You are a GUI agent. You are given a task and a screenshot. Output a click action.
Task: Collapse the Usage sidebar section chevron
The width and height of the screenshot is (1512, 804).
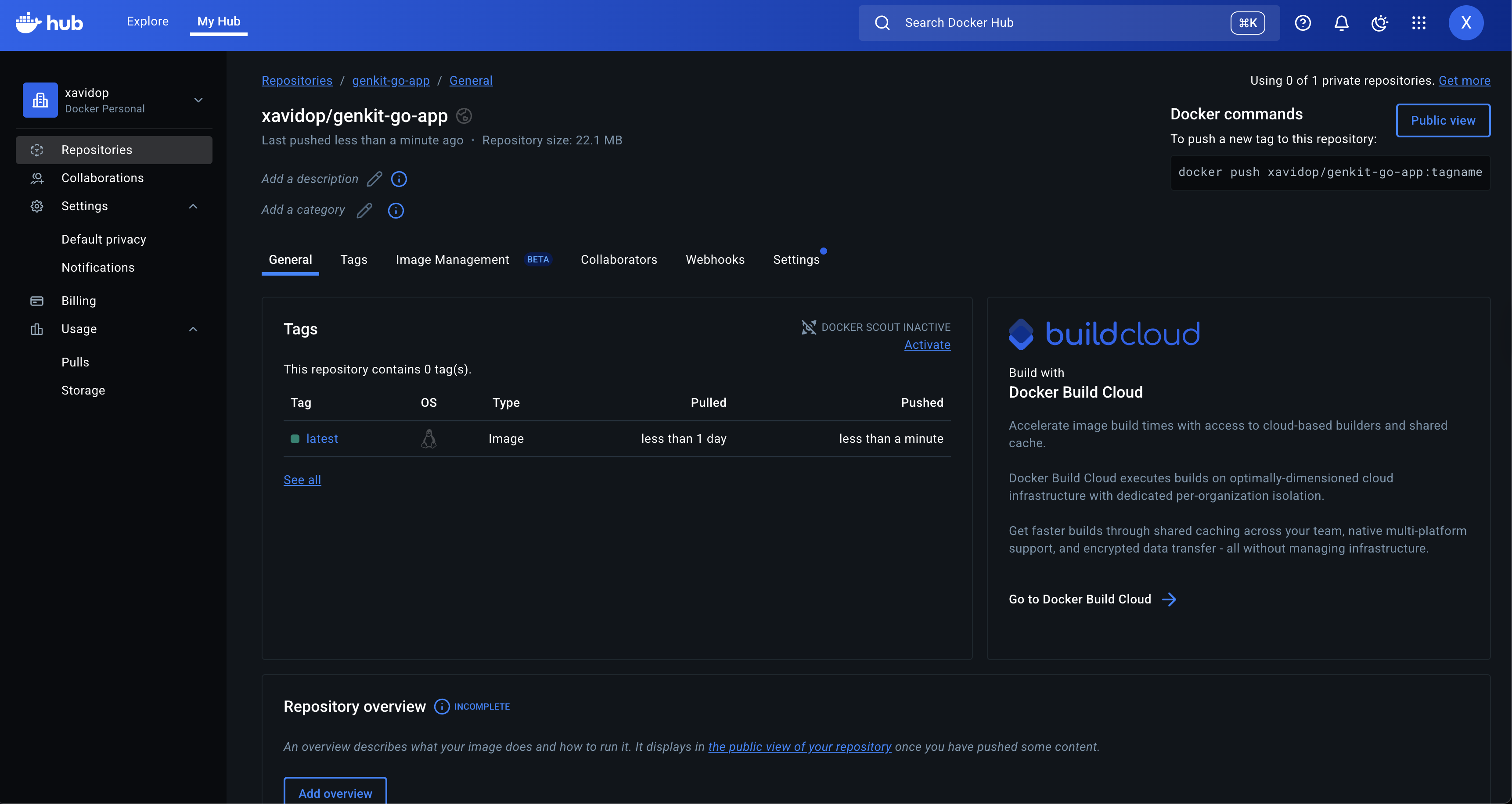[193, 329]
